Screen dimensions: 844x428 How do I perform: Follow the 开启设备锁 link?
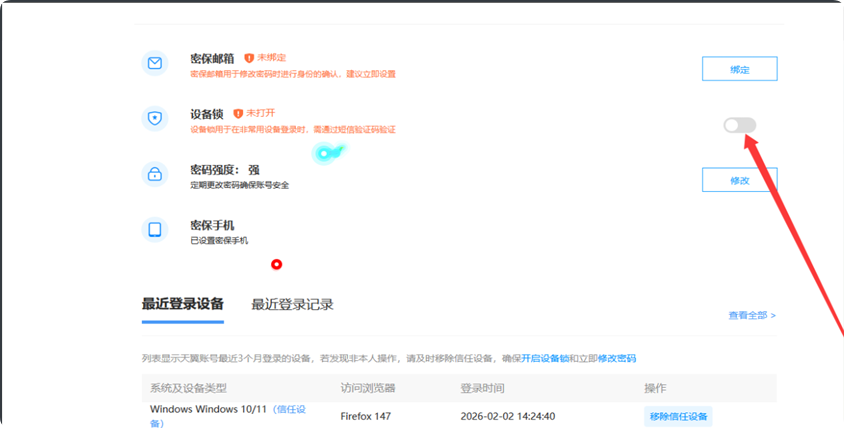click(545, 359)
